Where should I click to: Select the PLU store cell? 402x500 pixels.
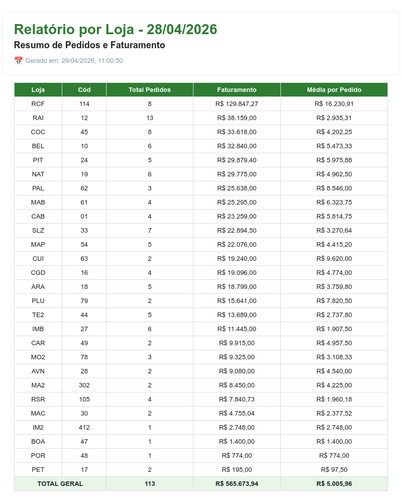[x=38, y=301]
